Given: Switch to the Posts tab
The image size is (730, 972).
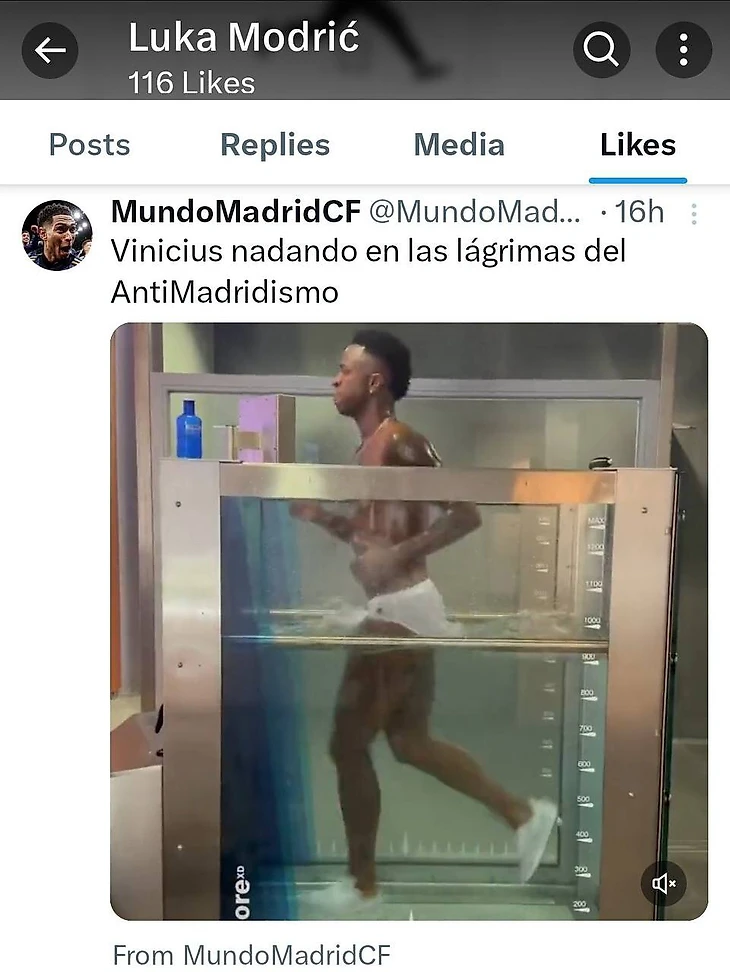Looking at the screenshot, I should tap(89, 144).
